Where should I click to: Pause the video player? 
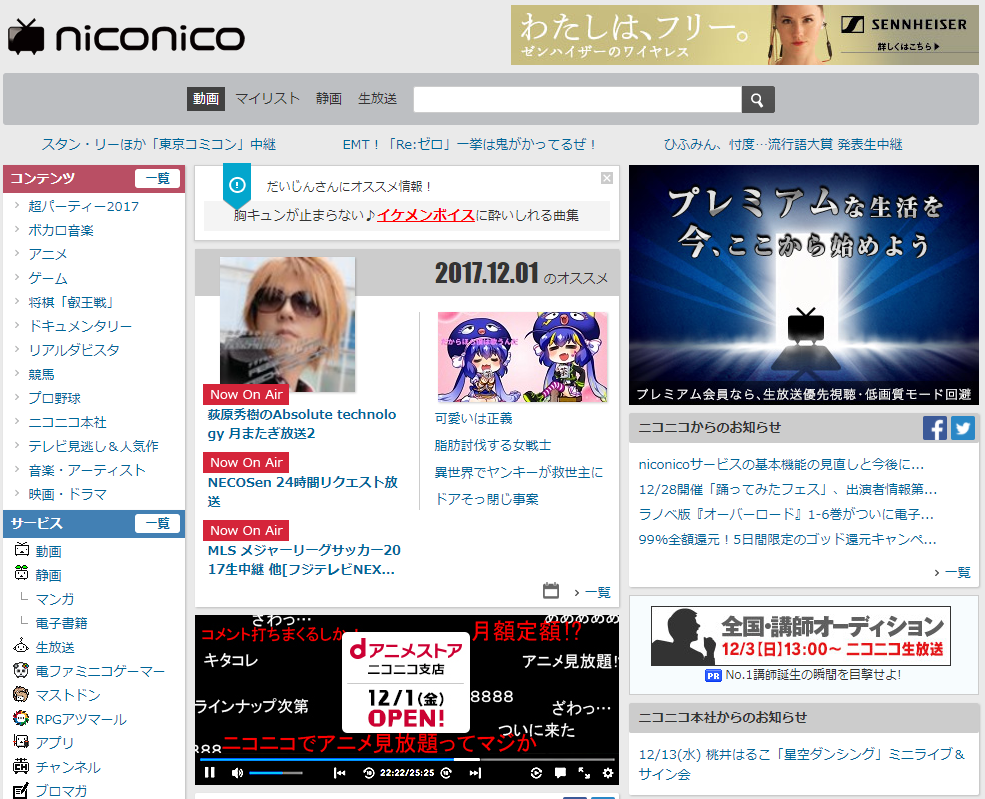[210, 773]
